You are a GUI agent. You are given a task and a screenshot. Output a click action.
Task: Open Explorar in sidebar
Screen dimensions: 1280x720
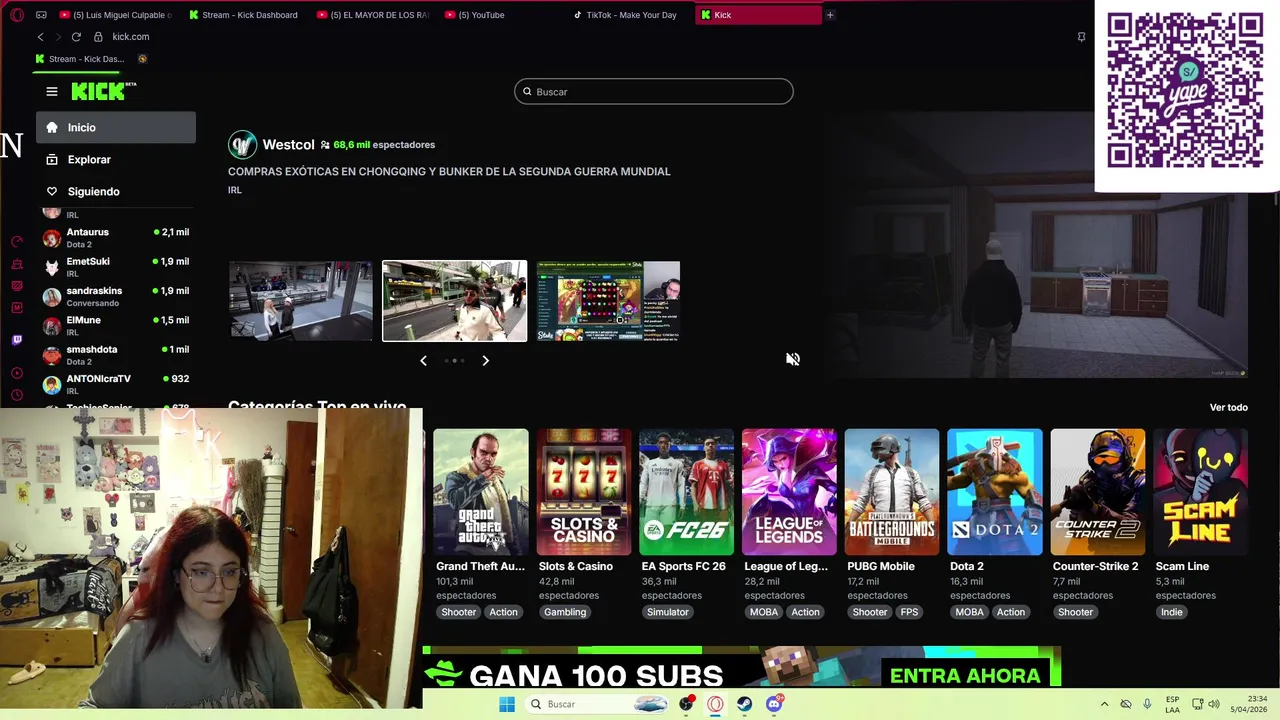point(116,159)
